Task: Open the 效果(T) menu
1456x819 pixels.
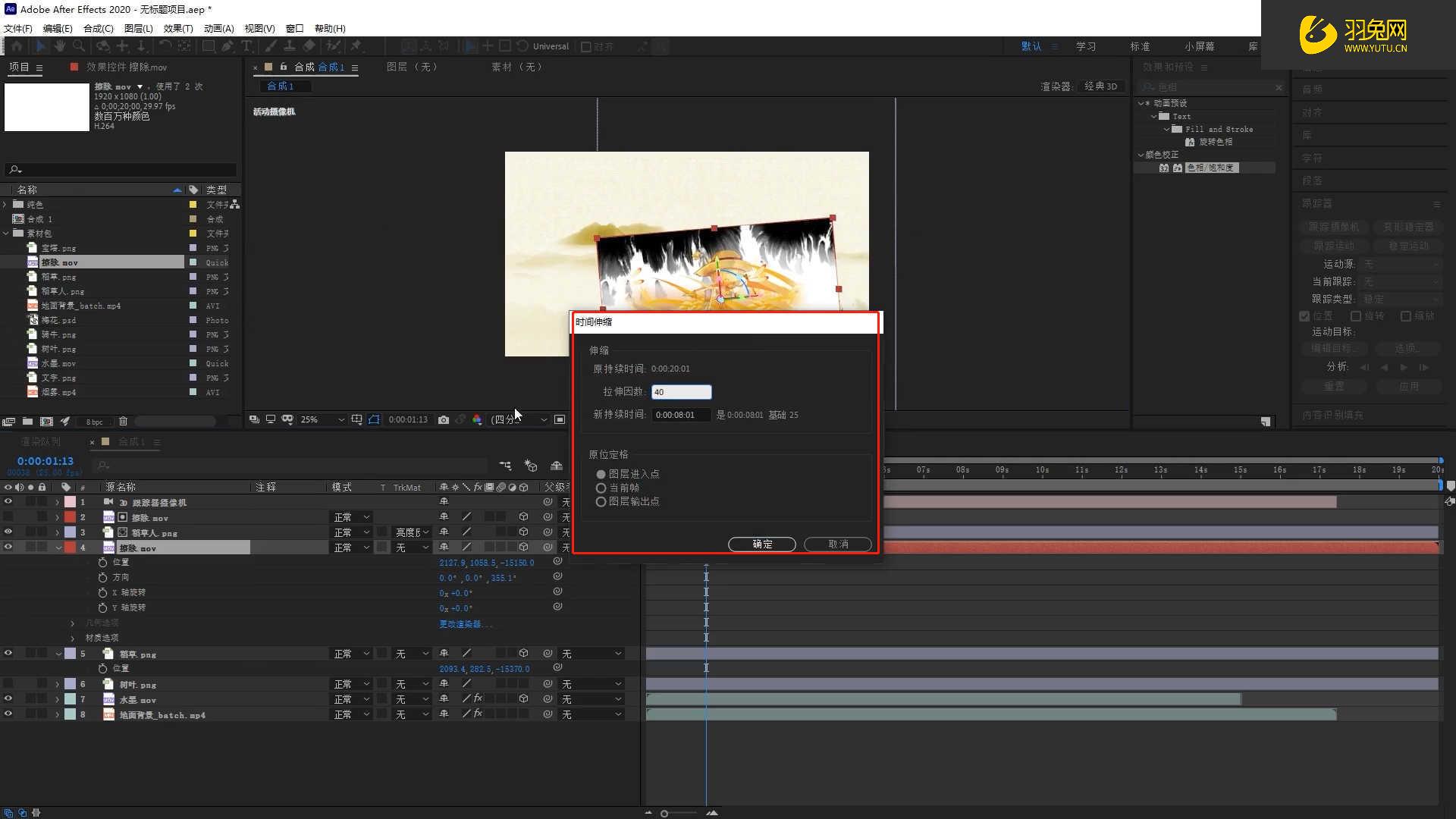Action: [x=178, y=28]
